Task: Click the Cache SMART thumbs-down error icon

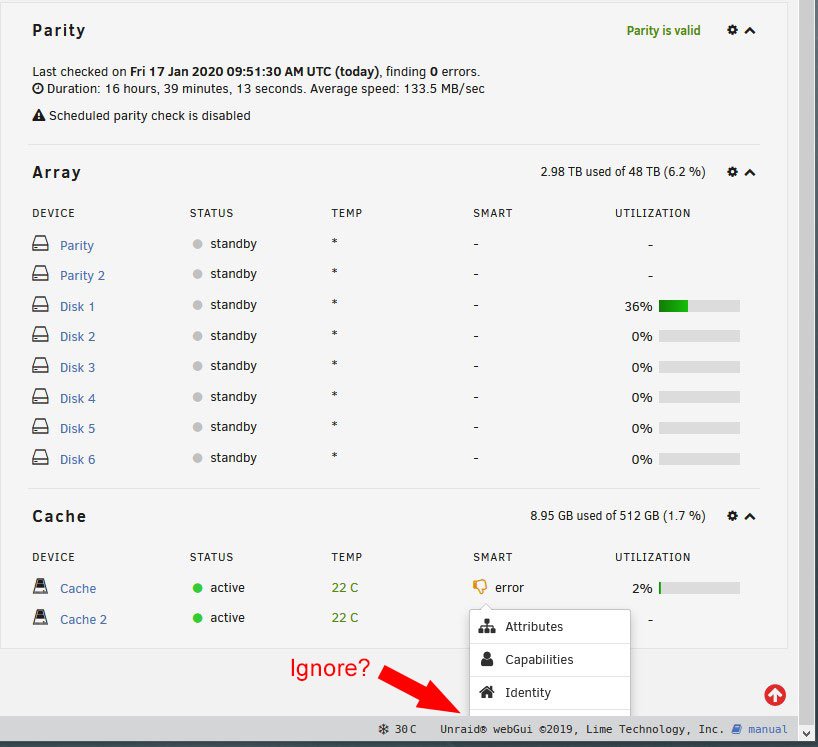Action: [479, 587]
